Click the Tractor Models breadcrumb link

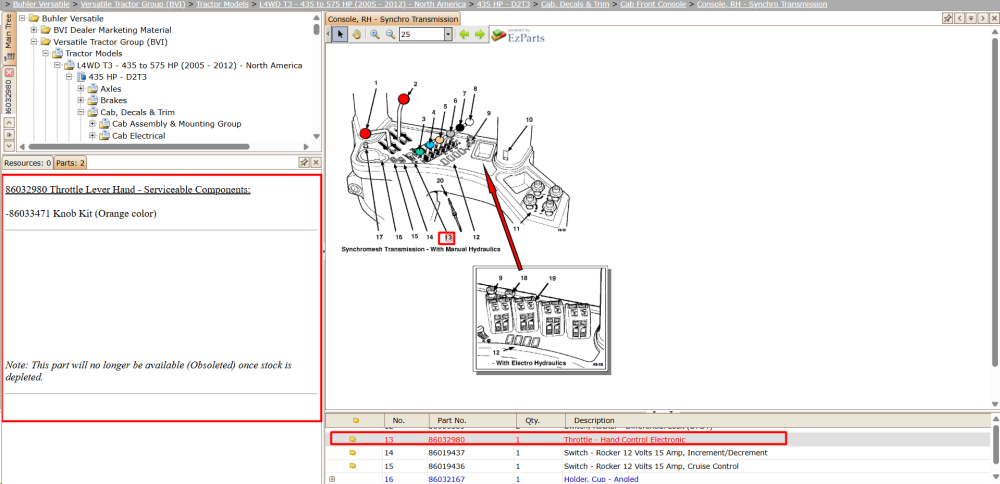[223, 4]
